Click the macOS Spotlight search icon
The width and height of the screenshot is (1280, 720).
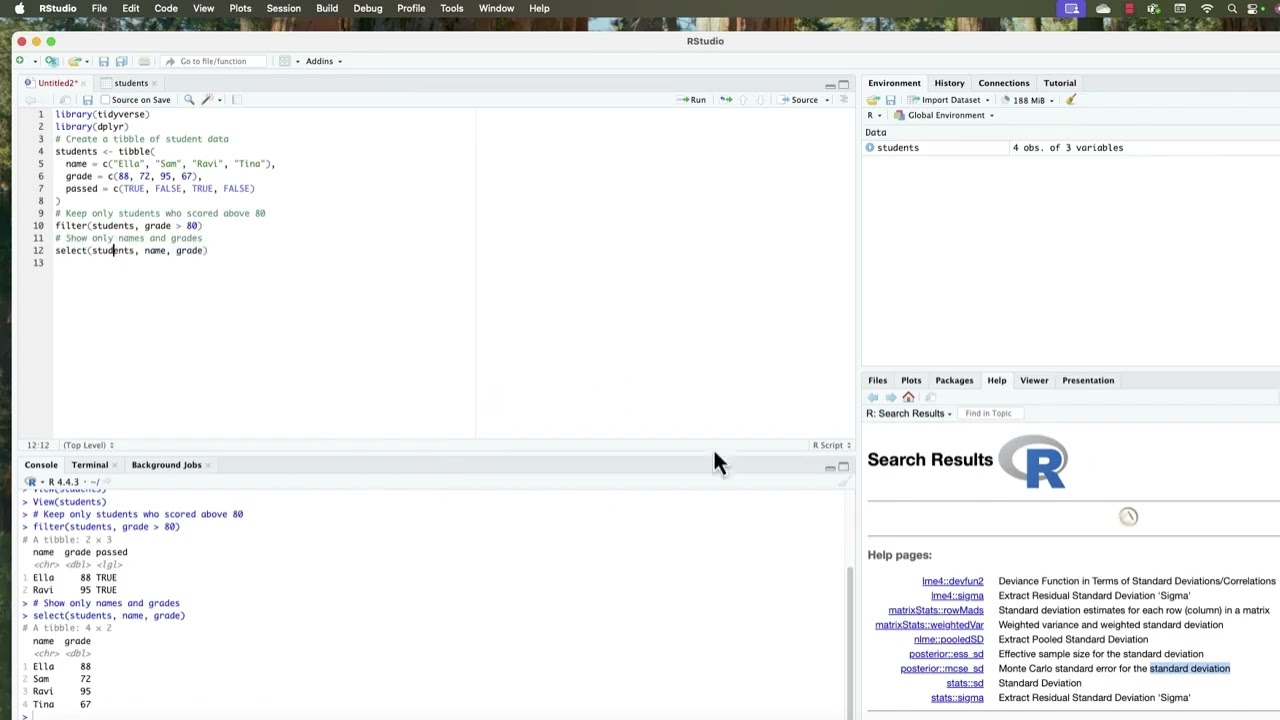tap(1232, 8)
